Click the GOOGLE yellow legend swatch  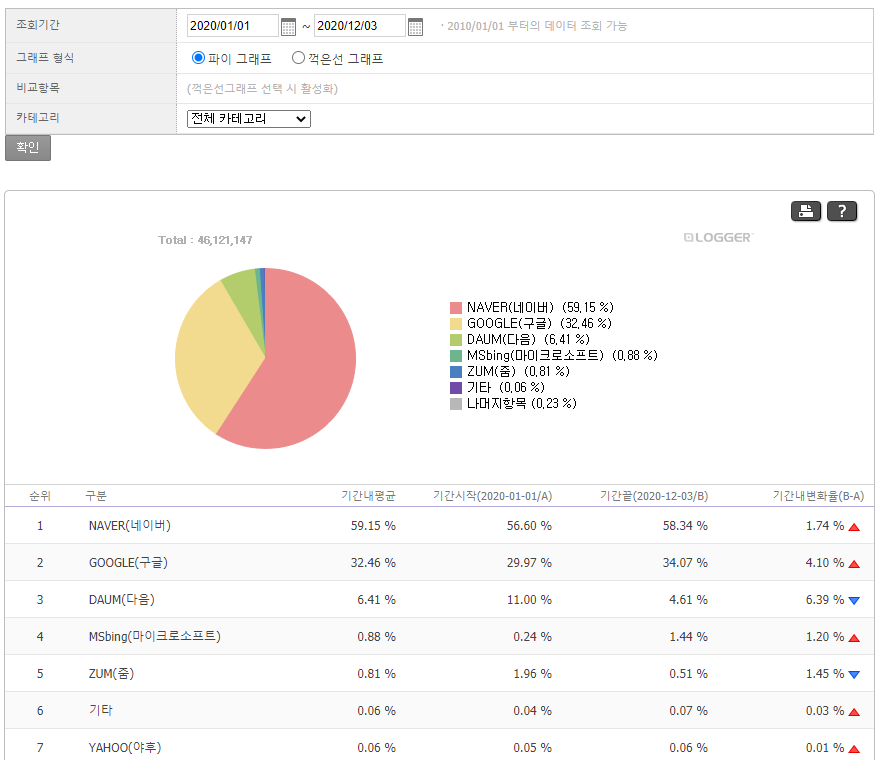click(x=456, y=324)
